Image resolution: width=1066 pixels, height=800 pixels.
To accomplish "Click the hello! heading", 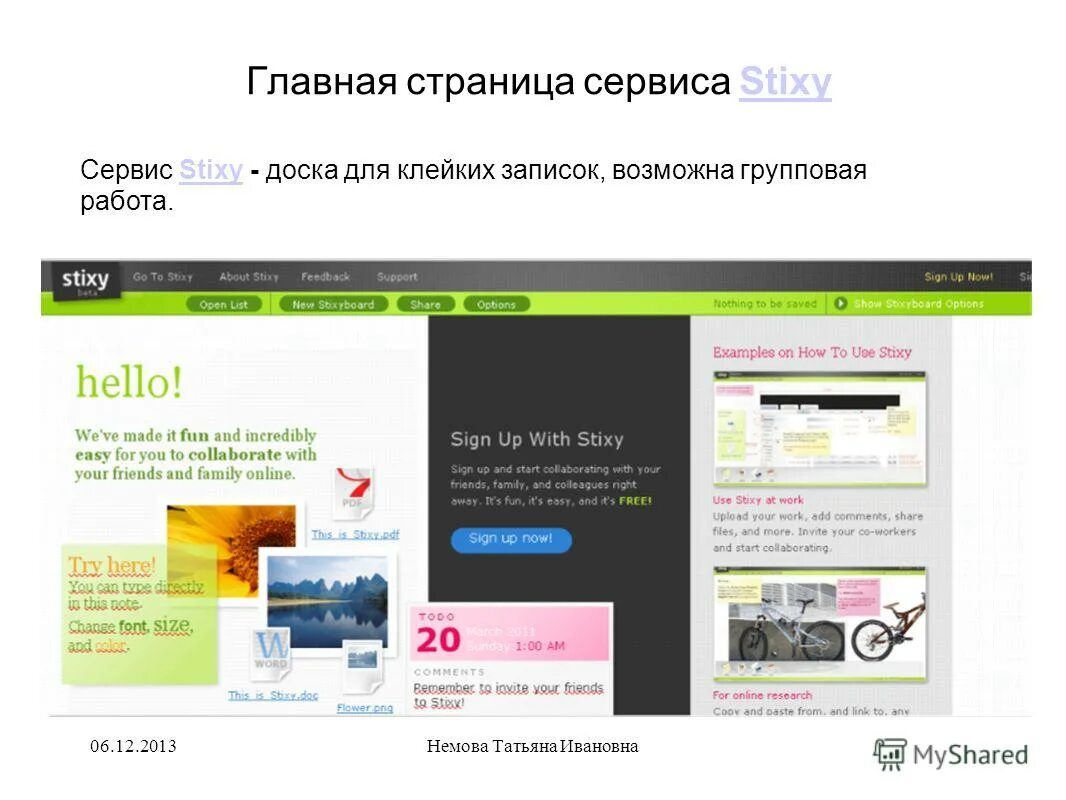I will pyautogui.click(x=129, y=382).
